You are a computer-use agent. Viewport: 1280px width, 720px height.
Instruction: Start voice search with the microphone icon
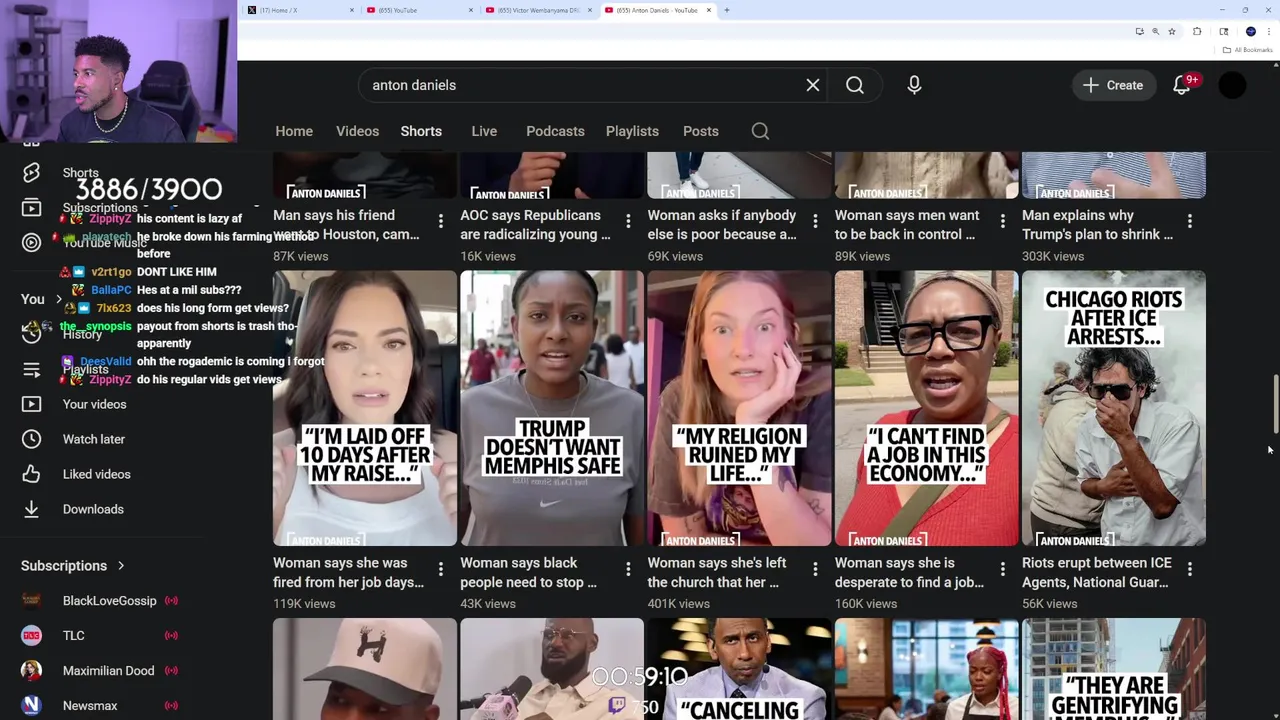coord(914,85)
